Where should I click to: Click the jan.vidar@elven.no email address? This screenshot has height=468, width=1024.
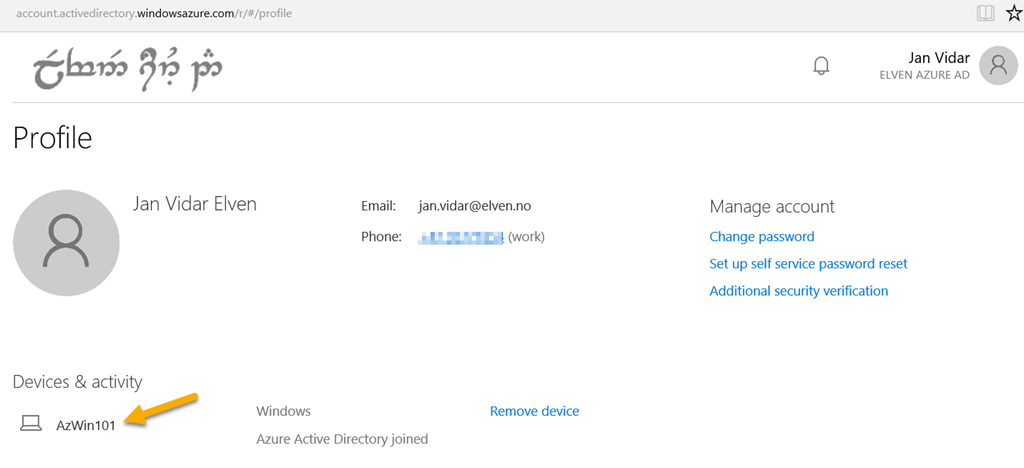click(x=475, y=206)
